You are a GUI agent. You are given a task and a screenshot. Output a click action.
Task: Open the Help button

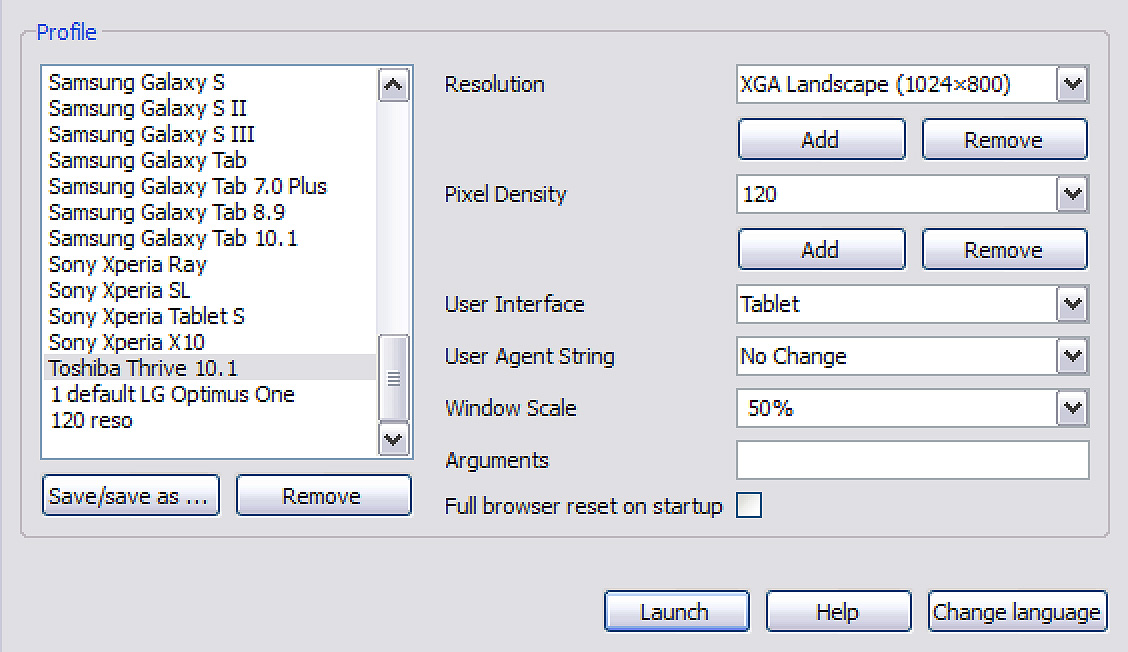click(x=838, y=612)
